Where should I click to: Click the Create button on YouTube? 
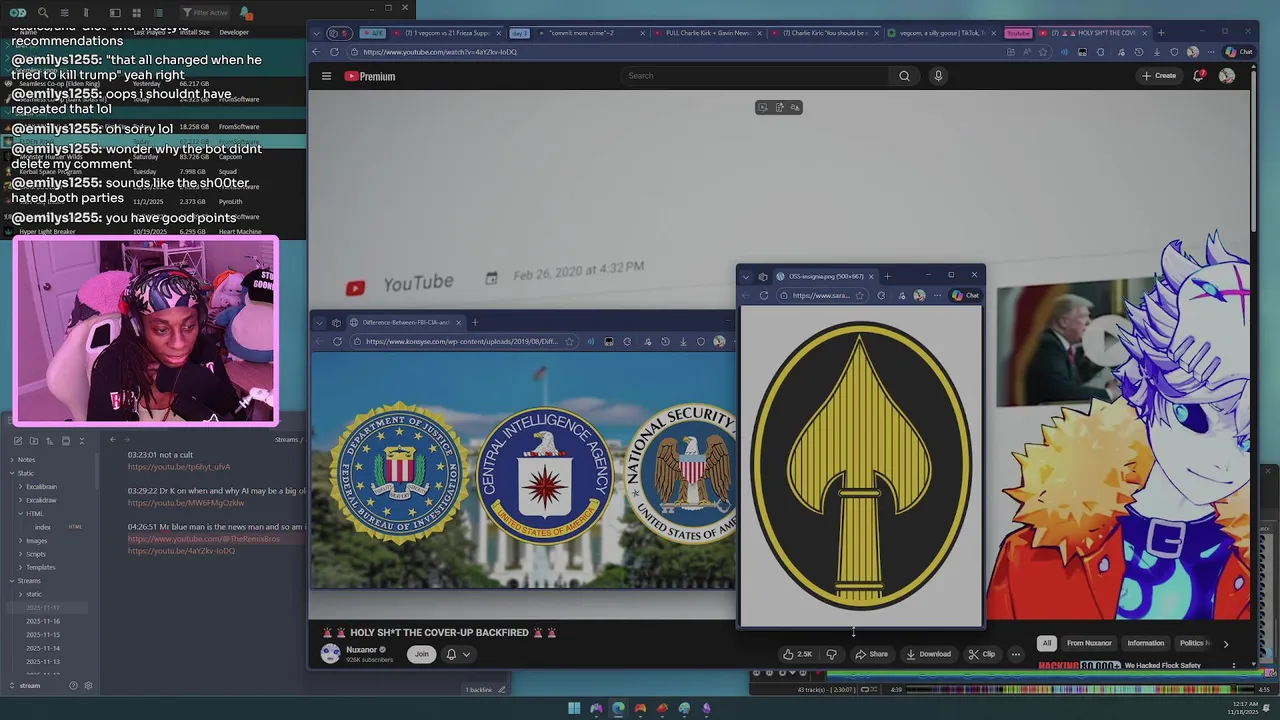[x=1159, y=76]
